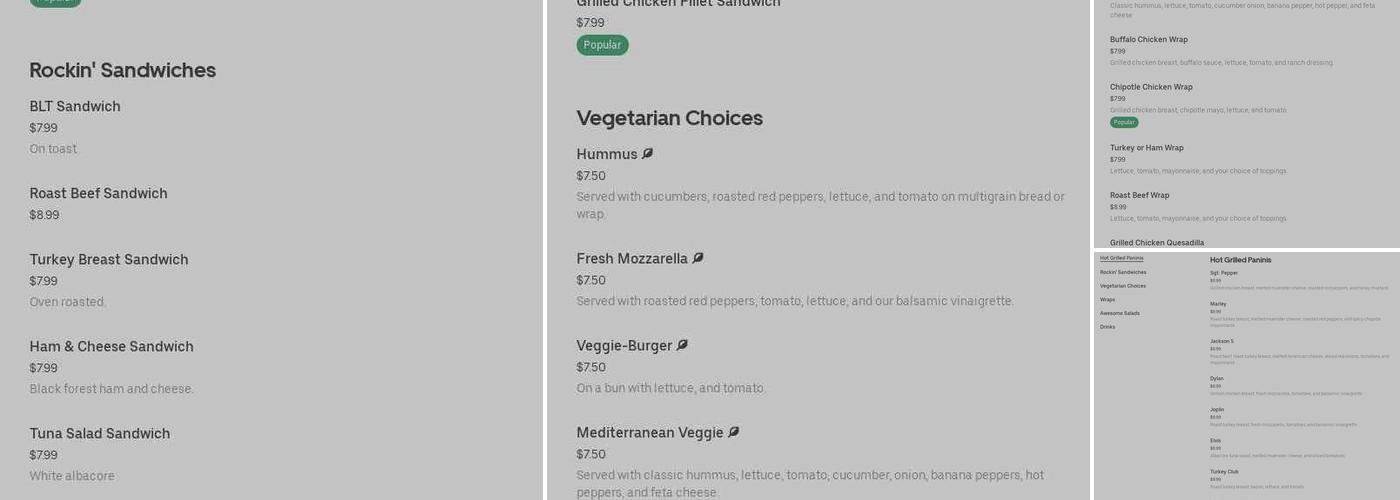Click the Popular badge under Grilled Chicken Fillet
1400x500 pixels.
click(602, 45)
